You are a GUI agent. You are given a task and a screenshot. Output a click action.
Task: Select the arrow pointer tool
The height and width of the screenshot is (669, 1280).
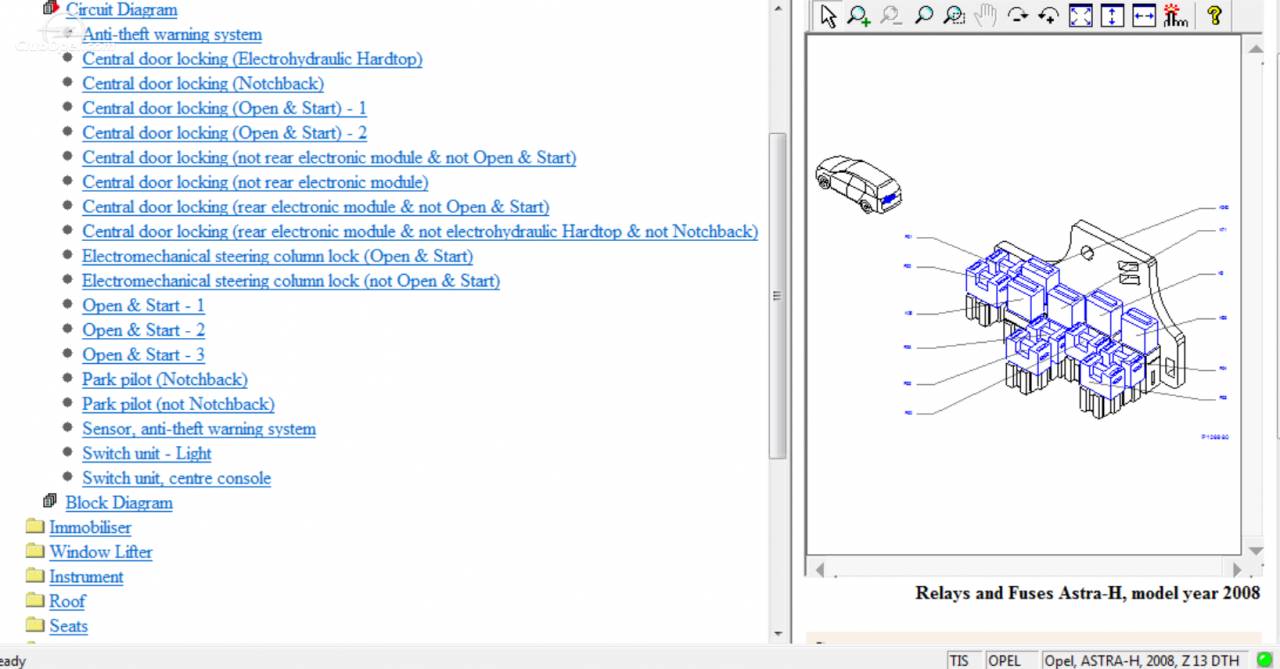click(828, 16)
